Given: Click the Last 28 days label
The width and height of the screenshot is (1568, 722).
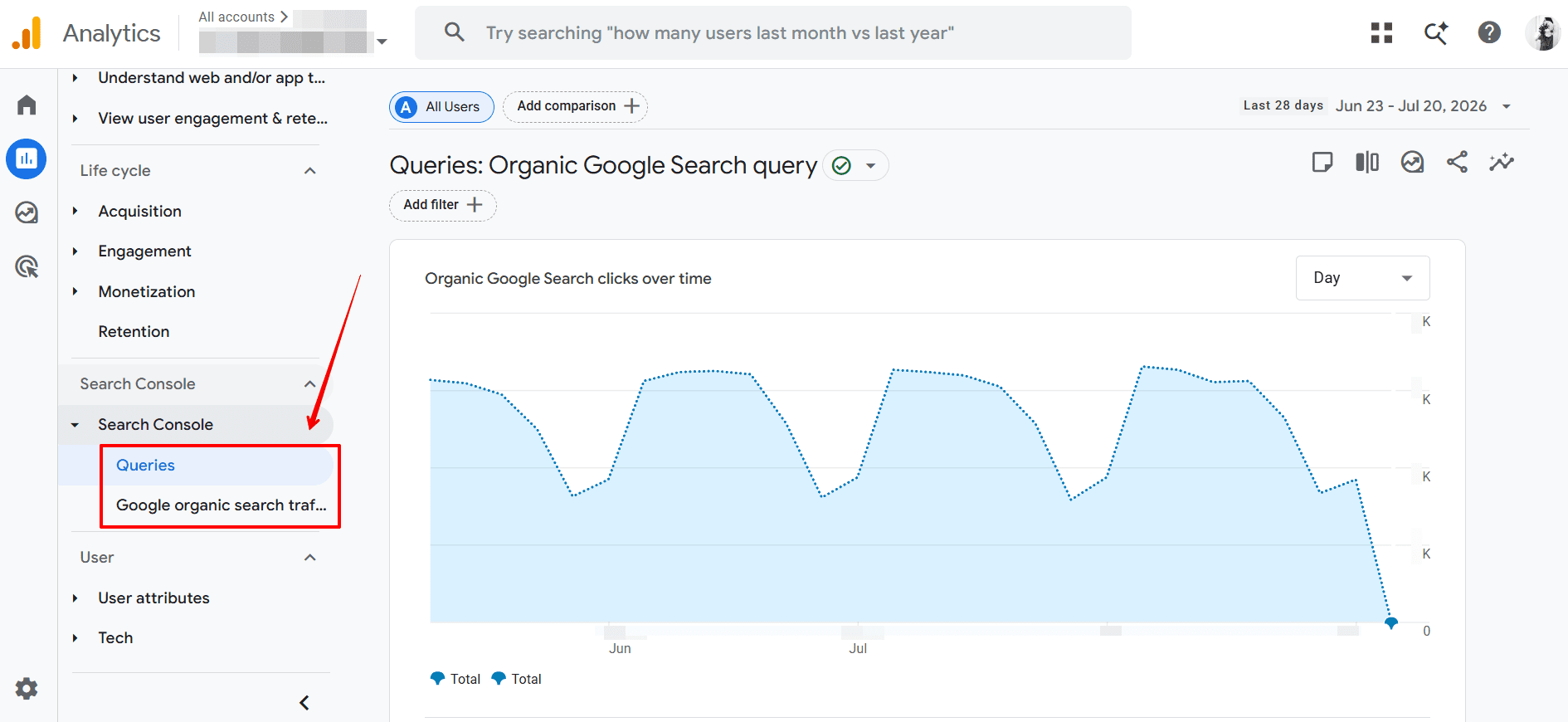Looking at the screenshot, I should (1283, 105).
